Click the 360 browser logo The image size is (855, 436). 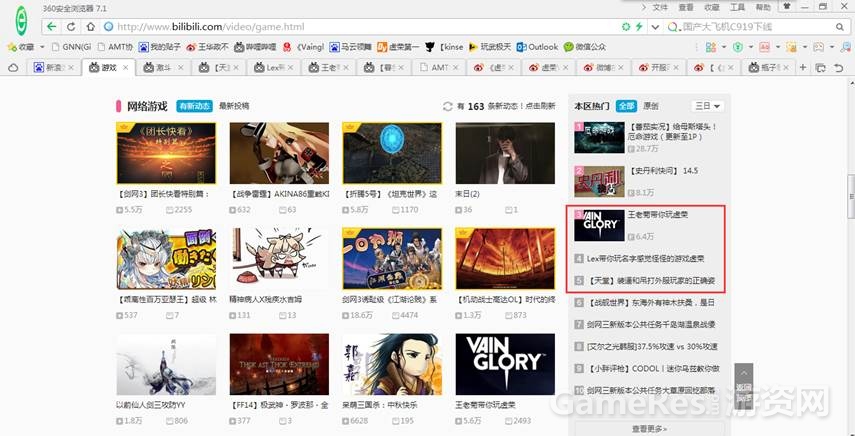pos(21,21)
